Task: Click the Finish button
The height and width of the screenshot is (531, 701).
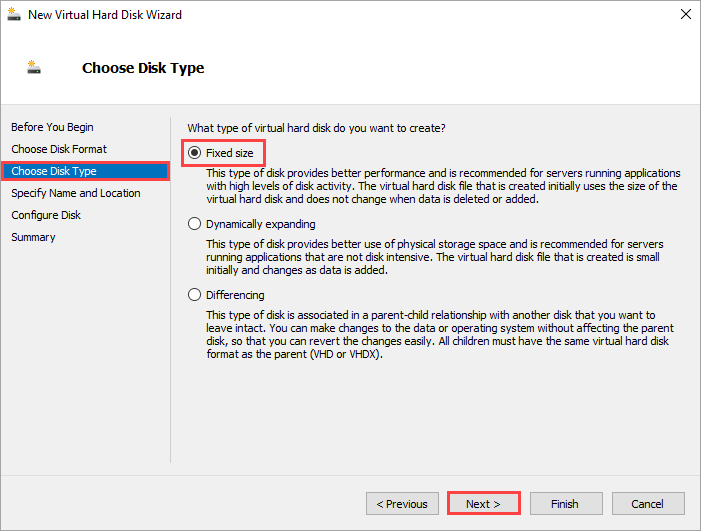Action: [x=566, y=504]
